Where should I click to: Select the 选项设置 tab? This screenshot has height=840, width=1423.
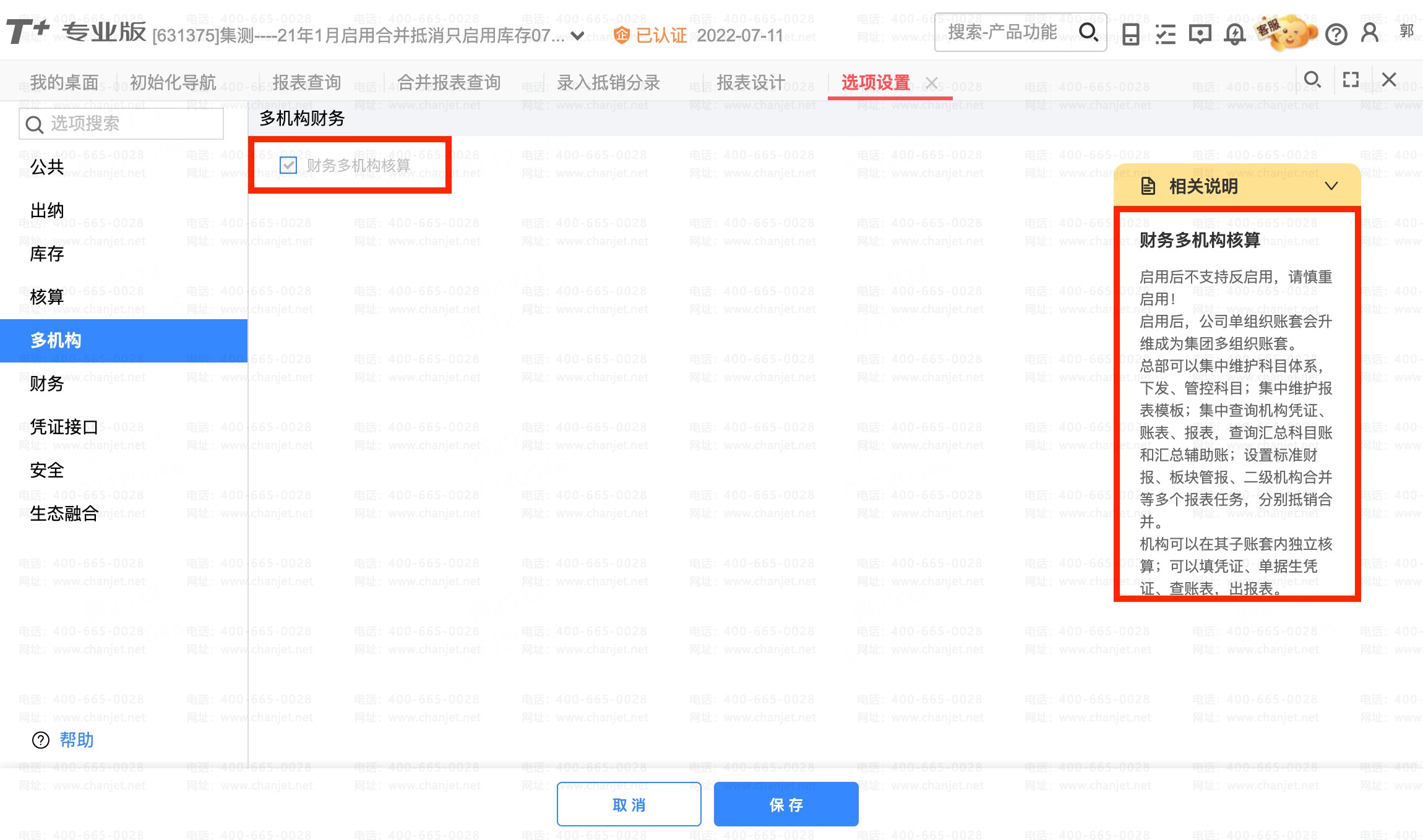(x=875, y=82)
